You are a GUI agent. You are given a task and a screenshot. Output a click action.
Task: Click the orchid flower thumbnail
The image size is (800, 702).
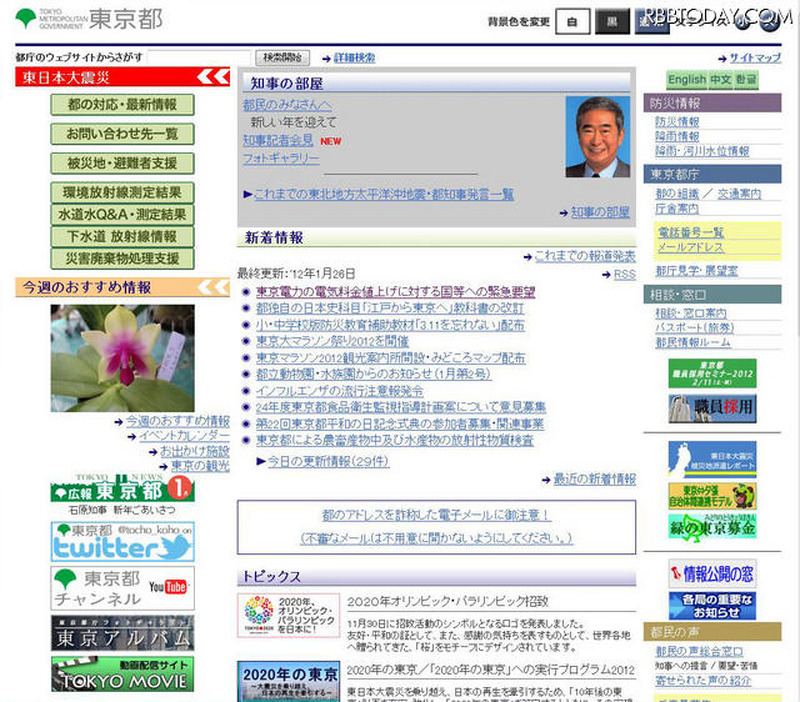[123, 358]
